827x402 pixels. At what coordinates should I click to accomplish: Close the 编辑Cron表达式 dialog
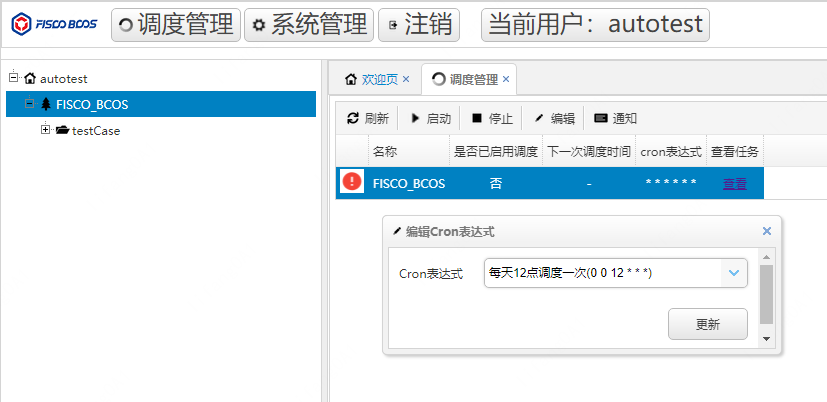(x=767, y=231)
